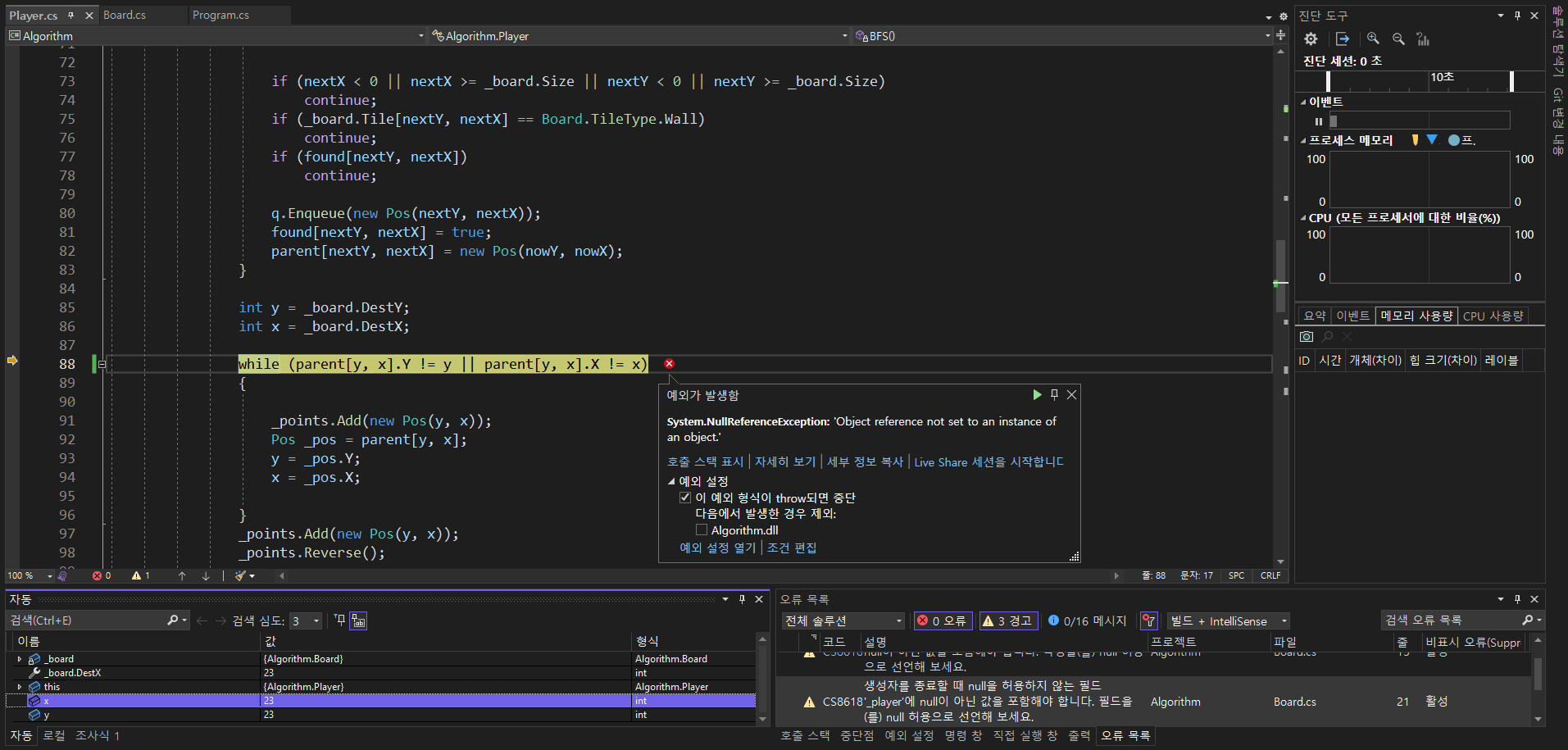Switch to the CPU usage tab
The width and height of the screenshot is (1568, 750).
[1493, 316]
